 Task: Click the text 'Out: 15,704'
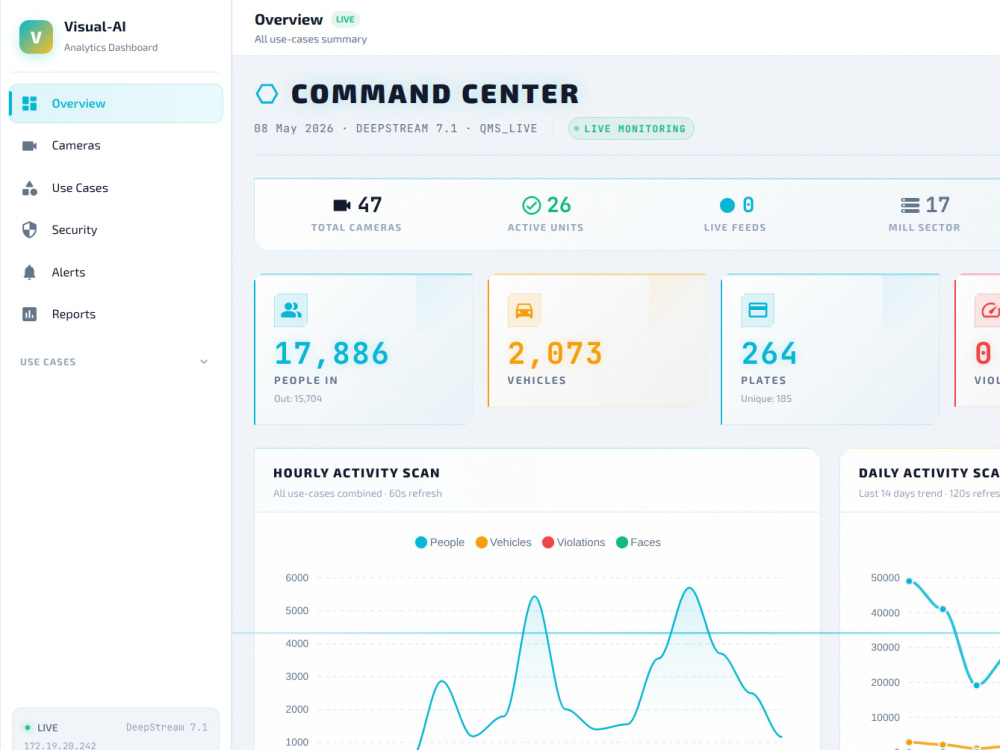[298, 399]
